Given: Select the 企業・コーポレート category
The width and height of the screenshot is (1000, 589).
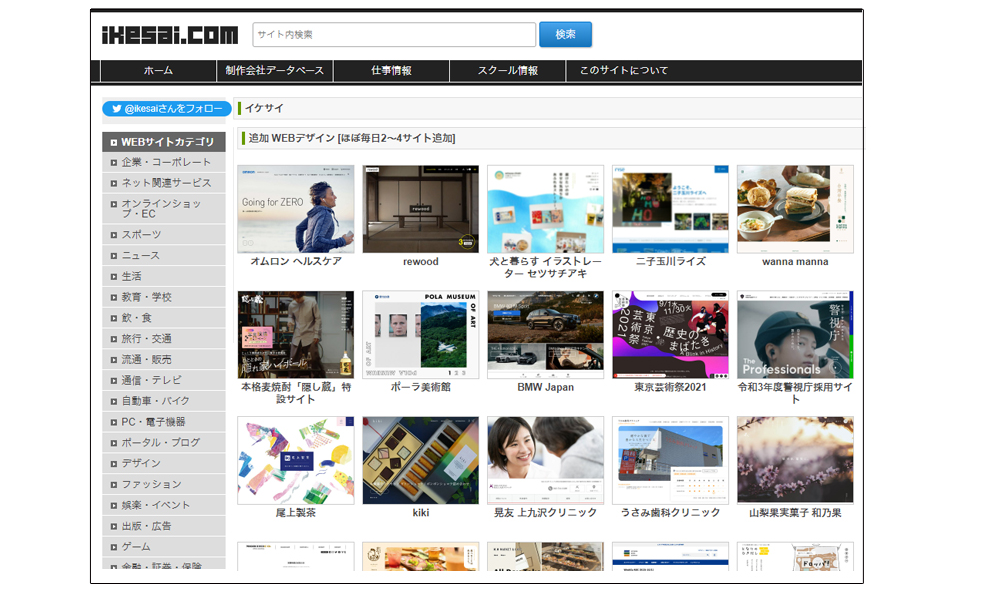Looking at the screenshot, I should tap(166, 162).
